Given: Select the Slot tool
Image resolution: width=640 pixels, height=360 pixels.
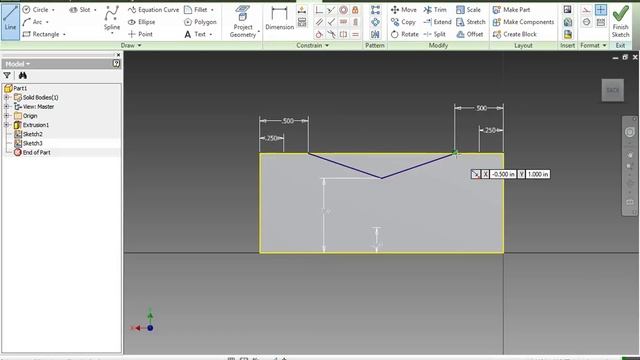Looking at the screenshot, I should point(80,9).
